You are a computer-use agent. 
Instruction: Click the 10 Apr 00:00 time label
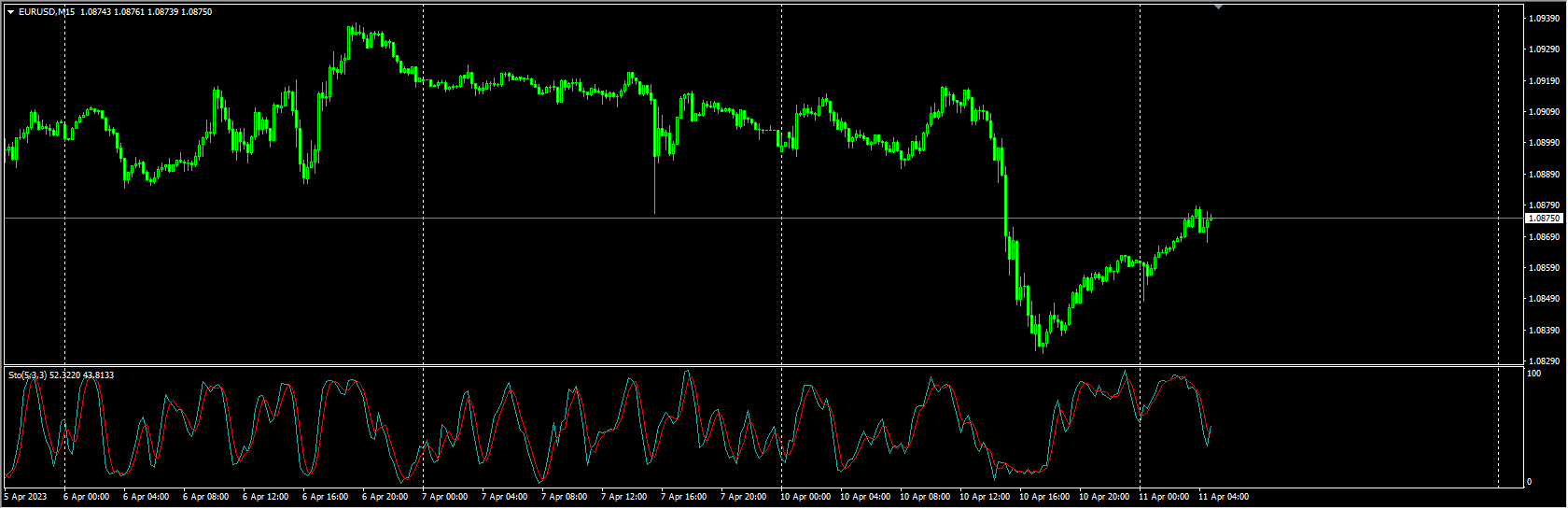tap(805, 497)
